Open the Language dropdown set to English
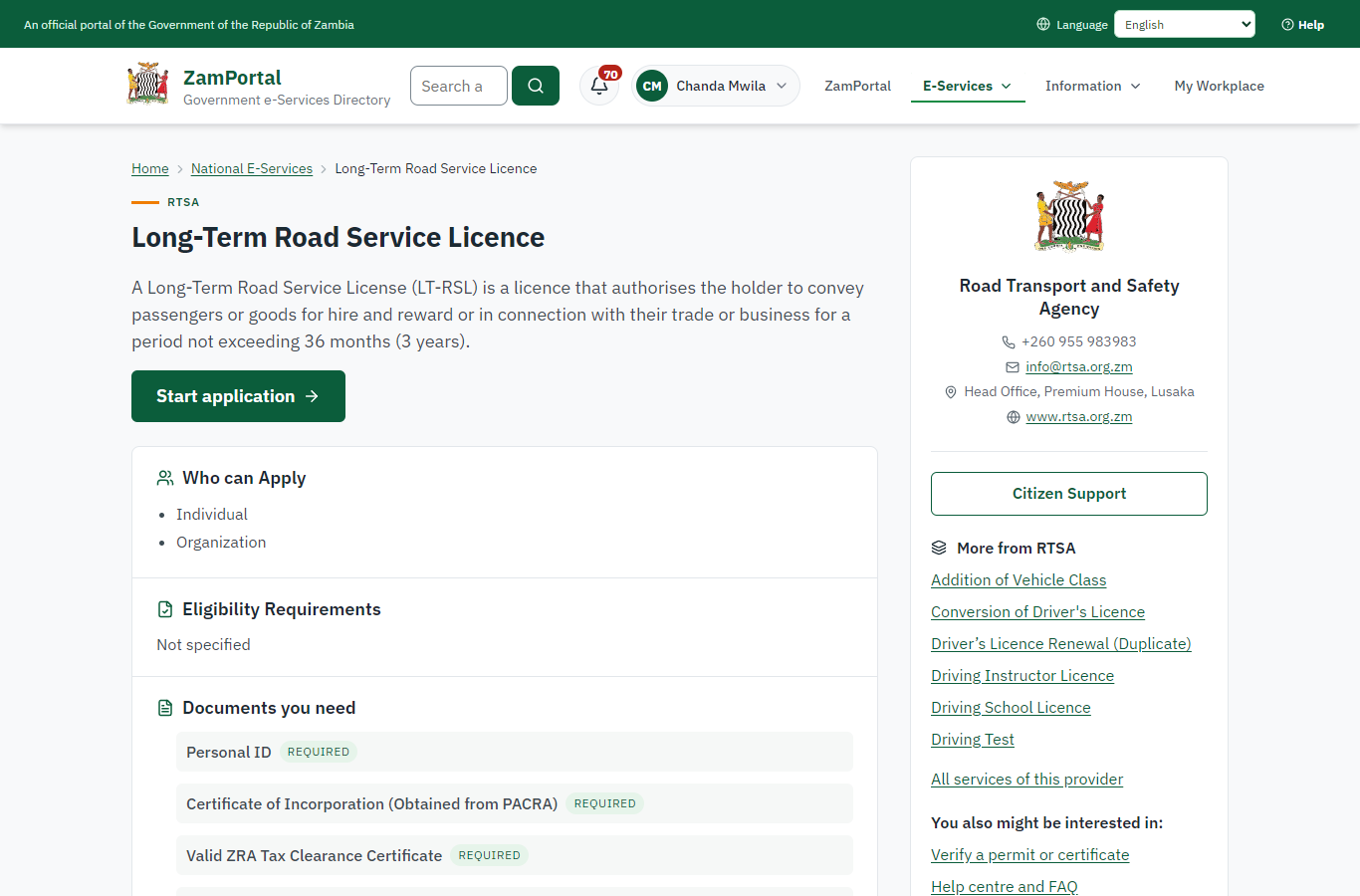This screenshot has width=1360, height=896. pyautogui.click(x=1185, y=24)
